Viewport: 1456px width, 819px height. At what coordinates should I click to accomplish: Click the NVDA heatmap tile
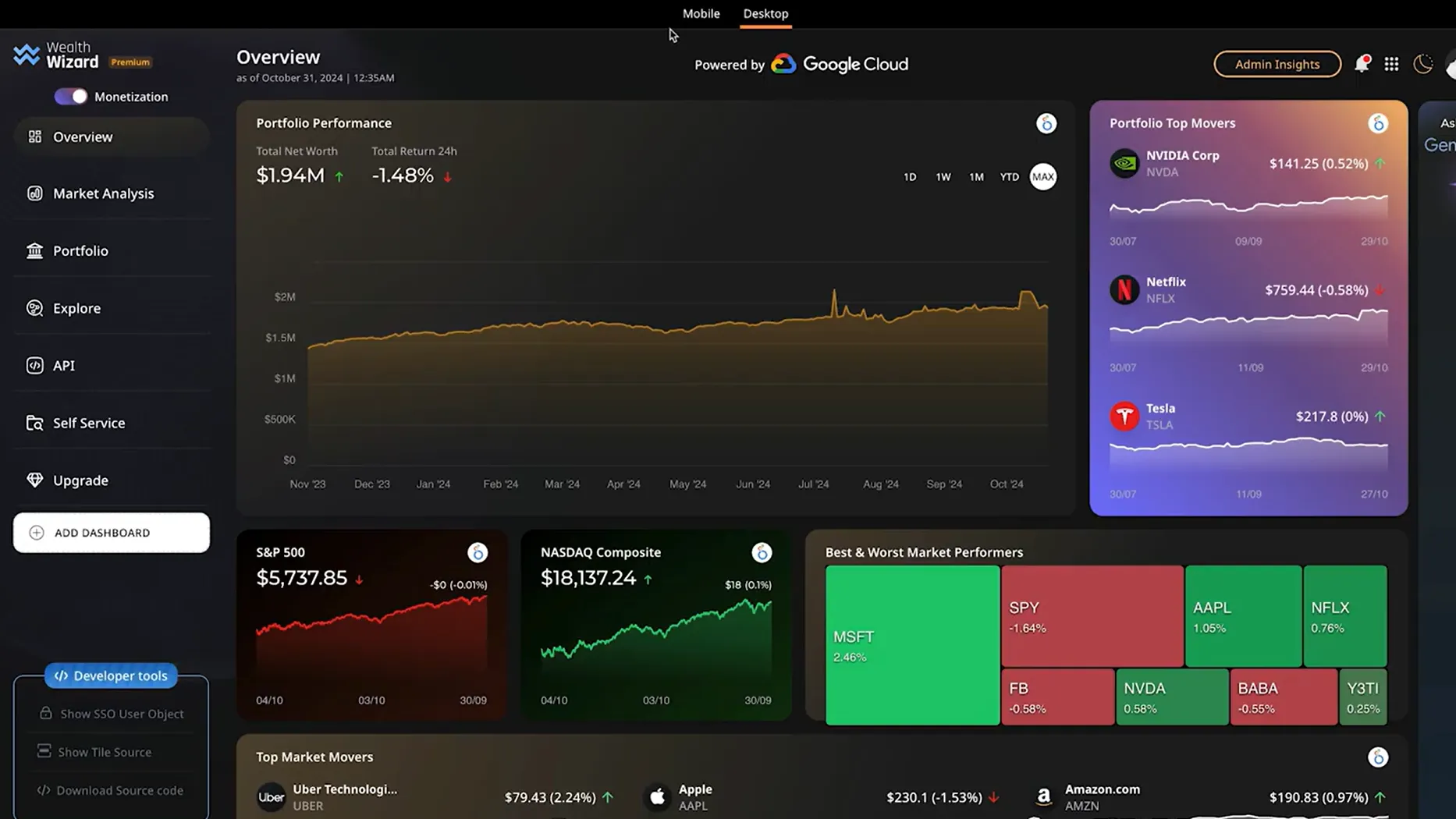tap(1172, 697)
